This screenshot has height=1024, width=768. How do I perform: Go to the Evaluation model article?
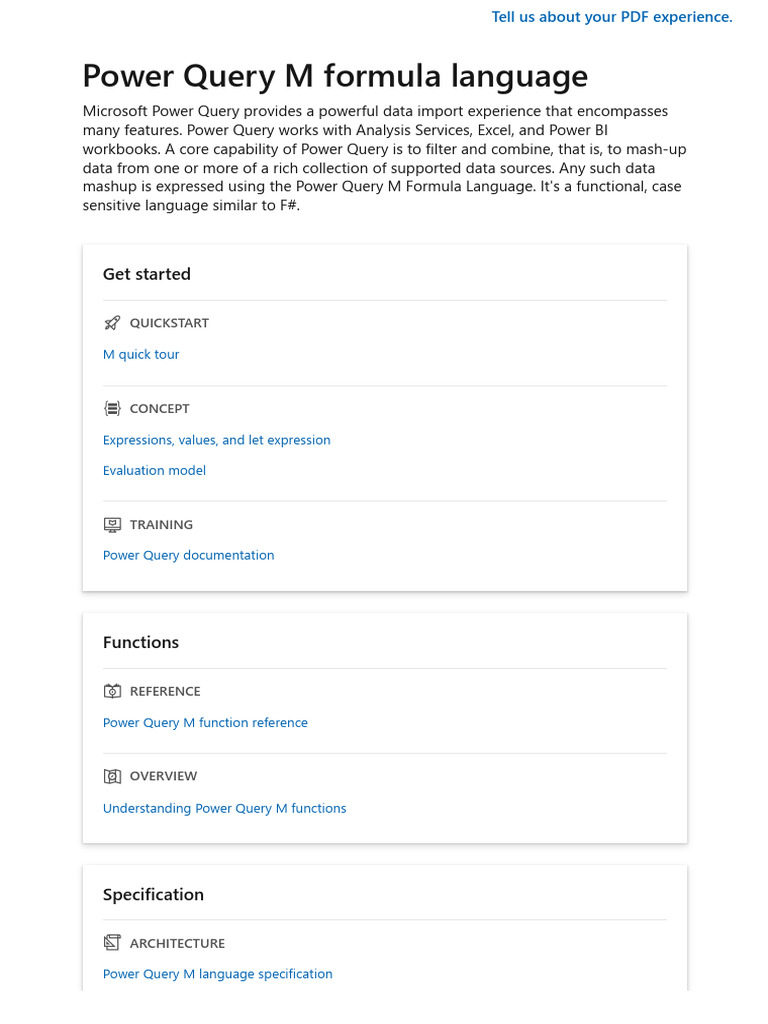pos(154,470)
